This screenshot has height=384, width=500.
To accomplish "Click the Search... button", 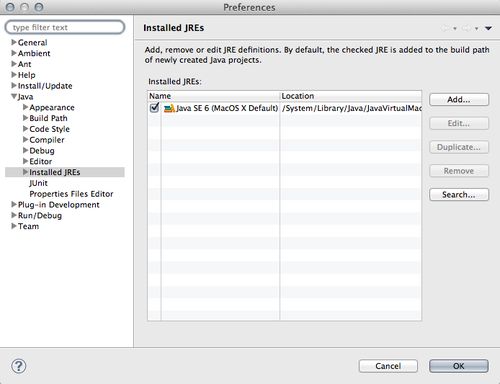I will 459,194.
